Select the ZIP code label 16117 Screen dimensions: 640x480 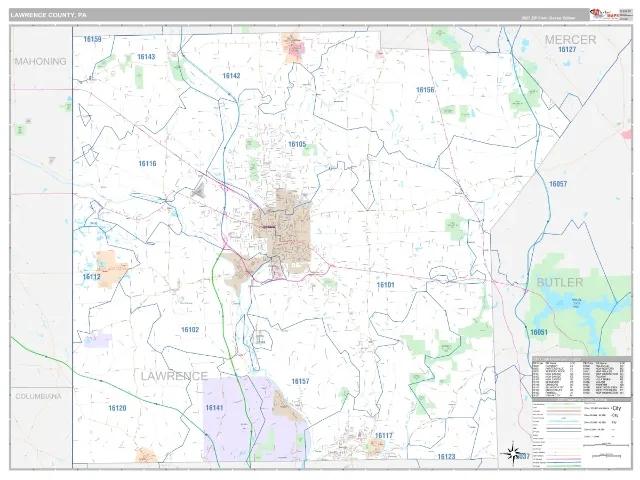[384, 436]
